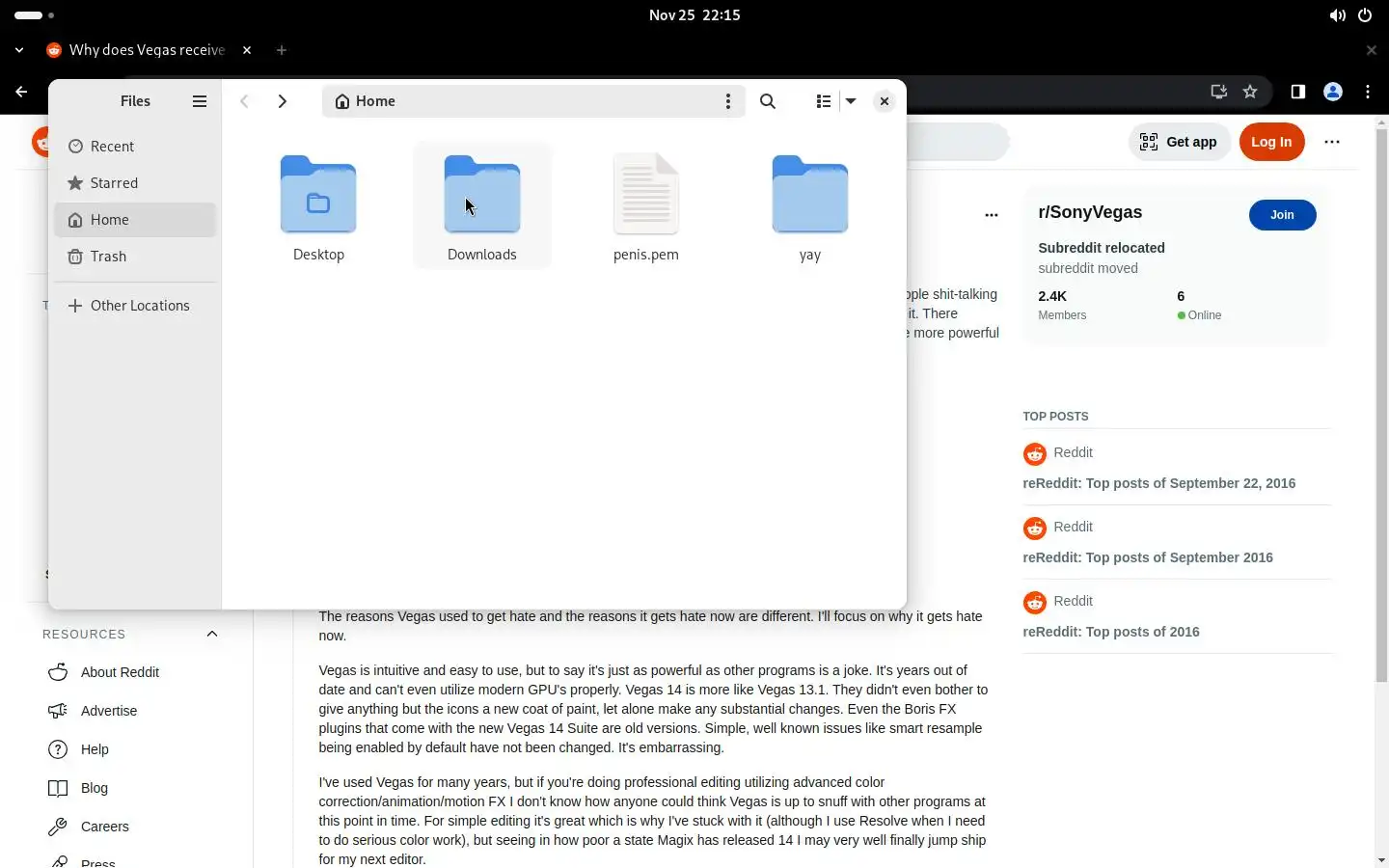
Task: Click the Log In button
Action: point(1271,142)
